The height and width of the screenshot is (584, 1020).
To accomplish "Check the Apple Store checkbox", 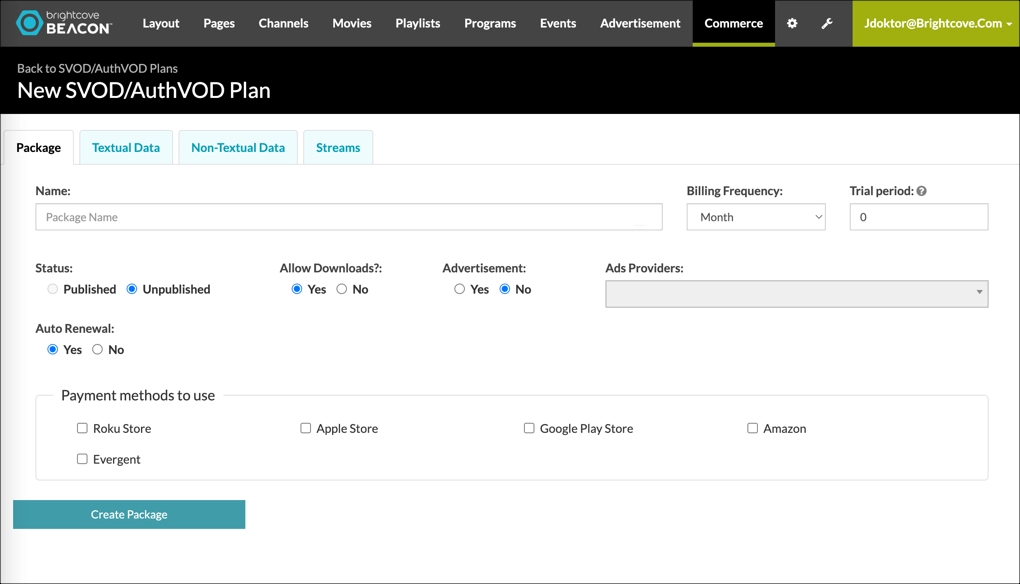I will [305, 428].
